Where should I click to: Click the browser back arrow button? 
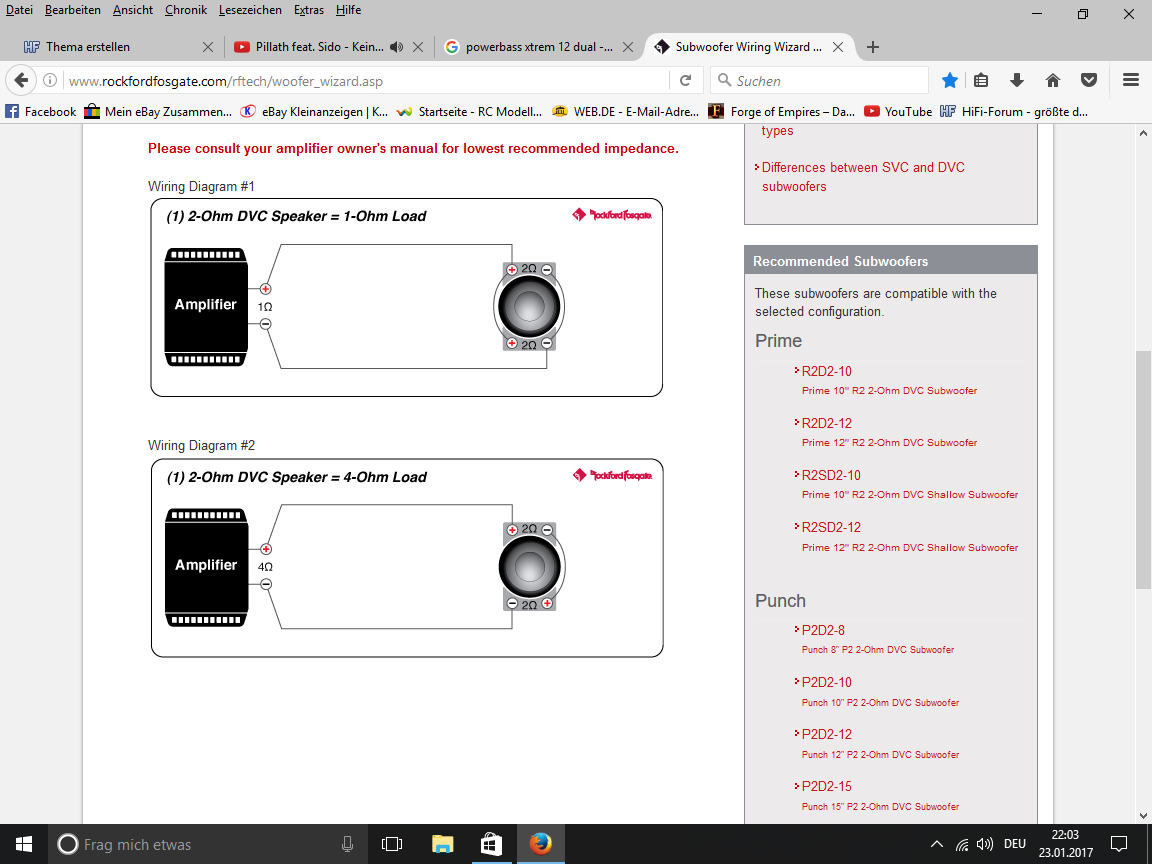coord(21,80)
